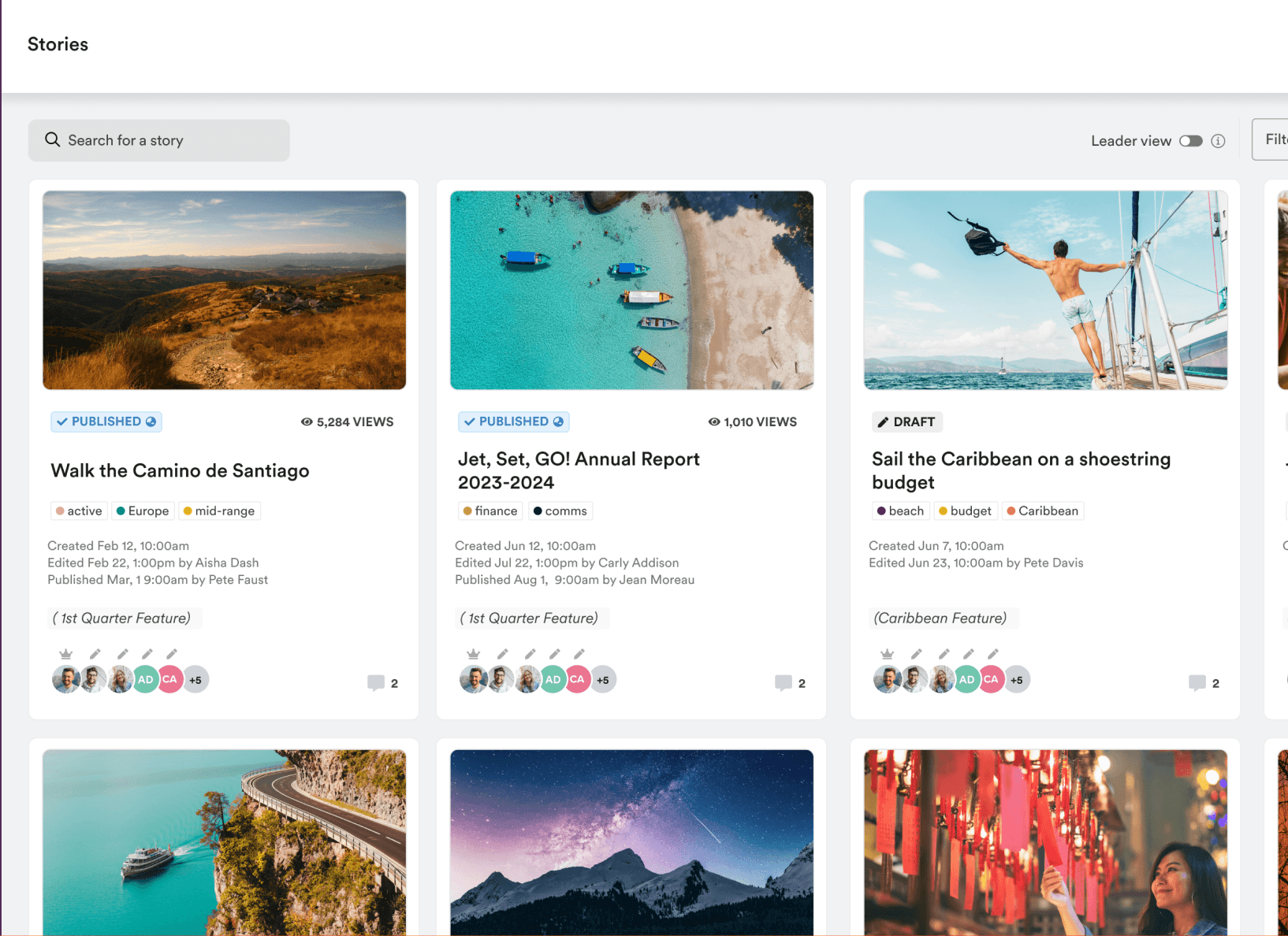Viewport: 1288px width, 936px height.
Task: Click CA avatar on Sail the Caribbean card
Action: [991, 679]
